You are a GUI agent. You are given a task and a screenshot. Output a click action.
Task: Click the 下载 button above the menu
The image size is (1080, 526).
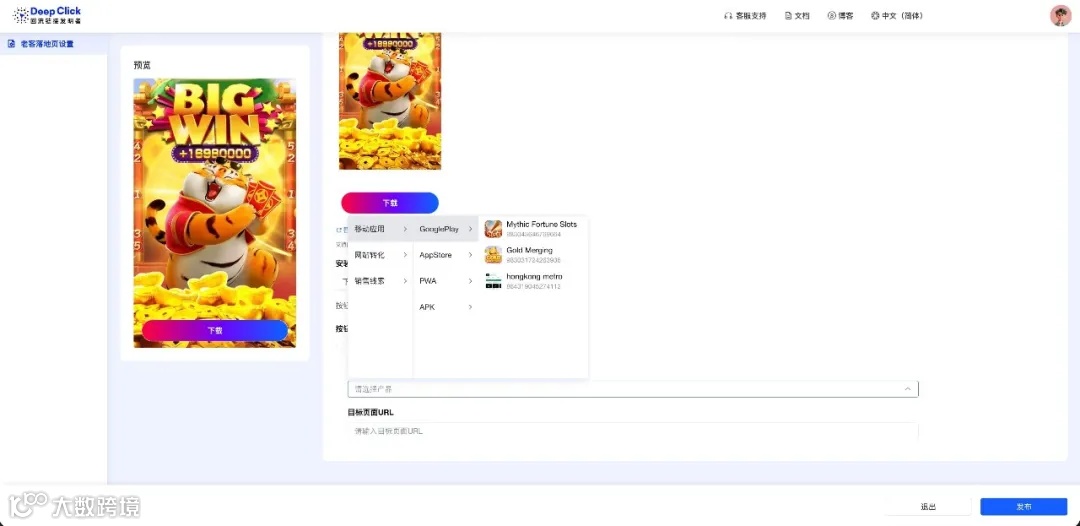390,203
